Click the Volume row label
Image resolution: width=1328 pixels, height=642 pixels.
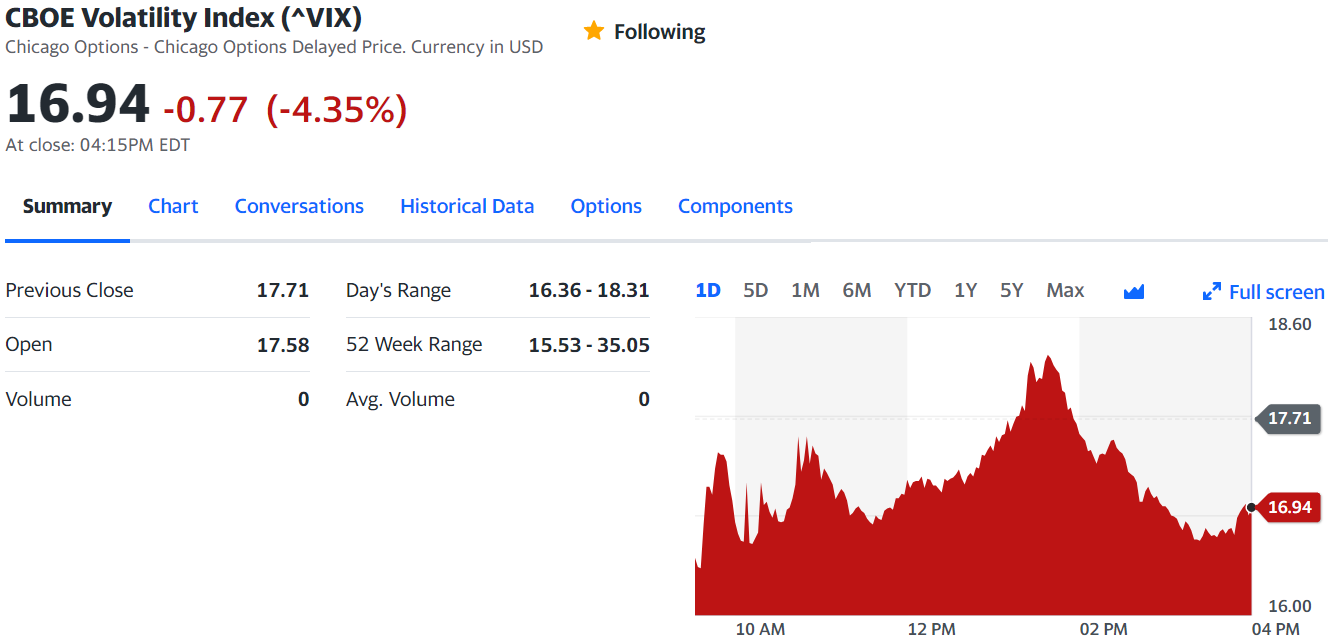(x=39, y=399)
